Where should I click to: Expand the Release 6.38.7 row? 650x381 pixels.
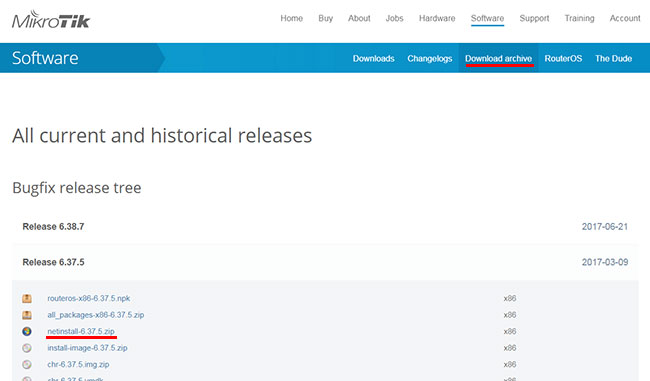(325, 226)
